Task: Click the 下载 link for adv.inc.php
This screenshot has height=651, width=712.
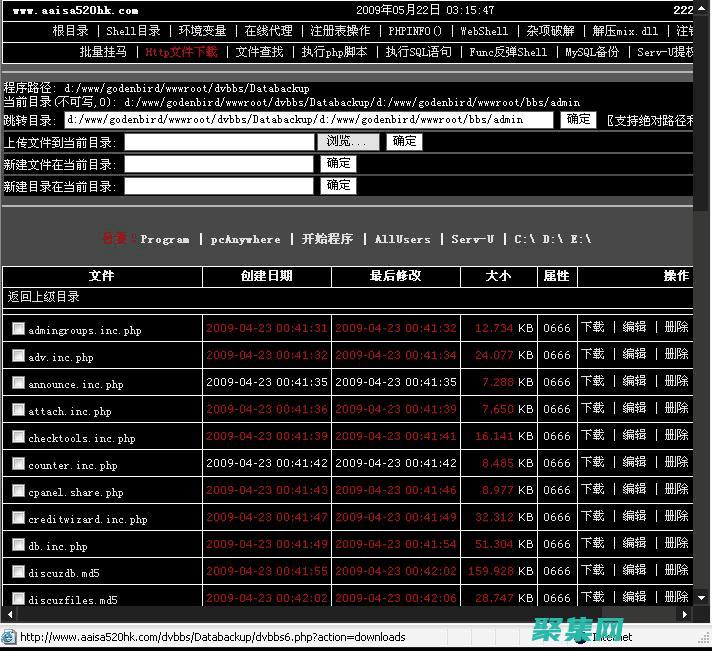Action: pos(593,355)
